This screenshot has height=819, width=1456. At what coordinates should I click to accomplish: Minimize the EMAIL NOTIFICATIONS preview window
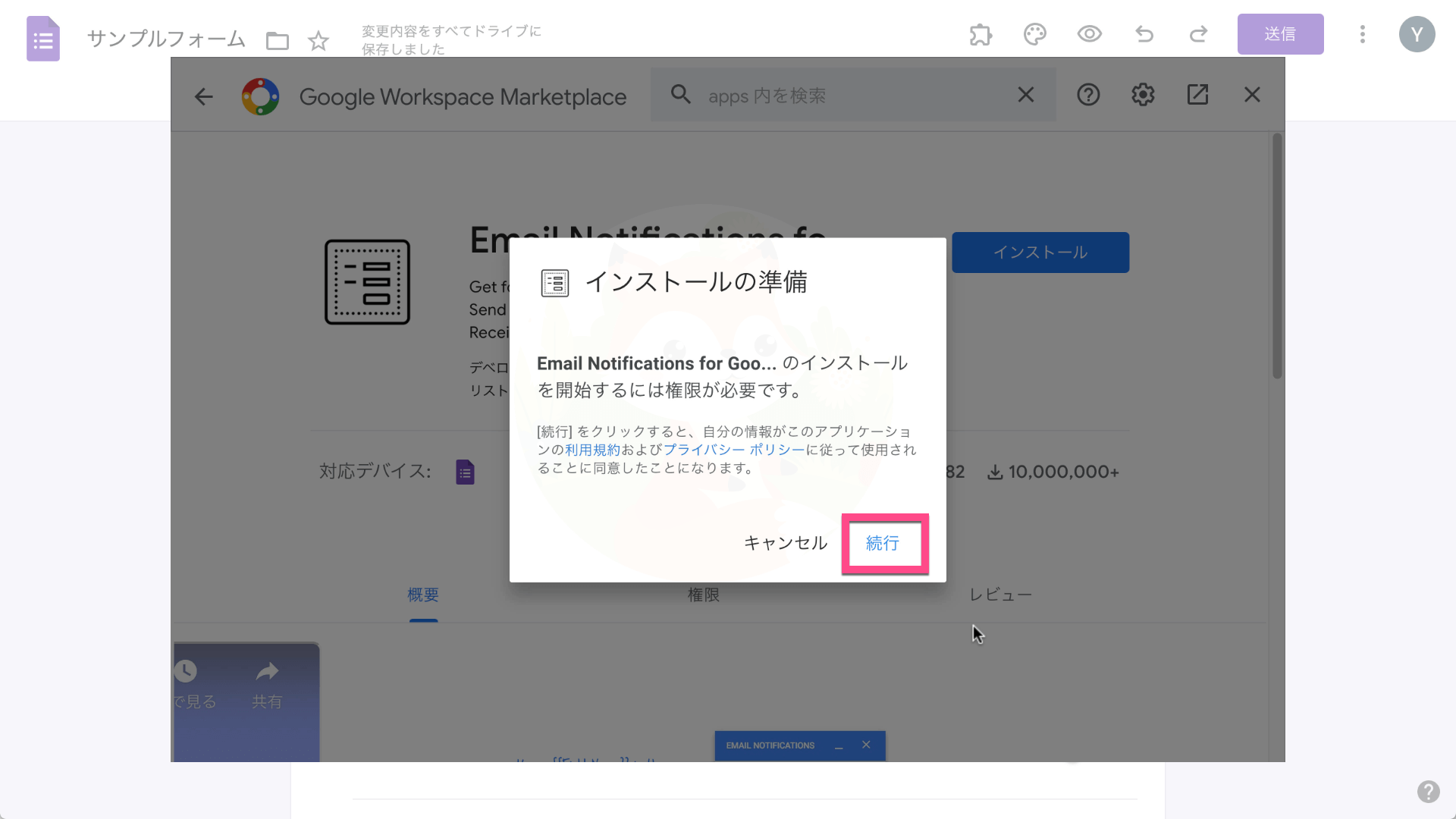839,746
